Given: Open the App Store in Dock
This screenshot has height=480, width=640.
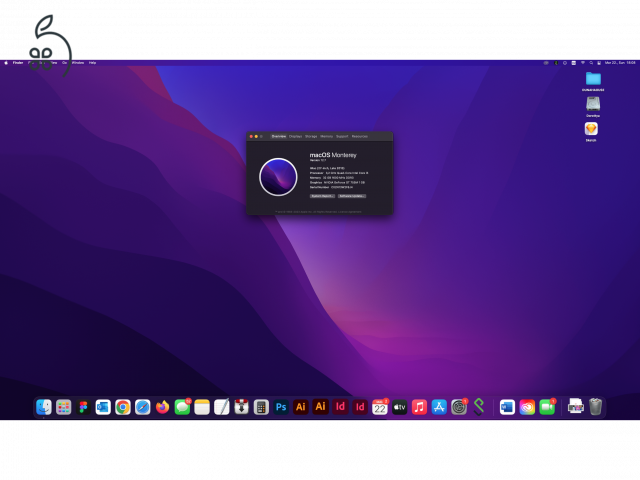Looking at the screenshot, I should click(439, 407).
